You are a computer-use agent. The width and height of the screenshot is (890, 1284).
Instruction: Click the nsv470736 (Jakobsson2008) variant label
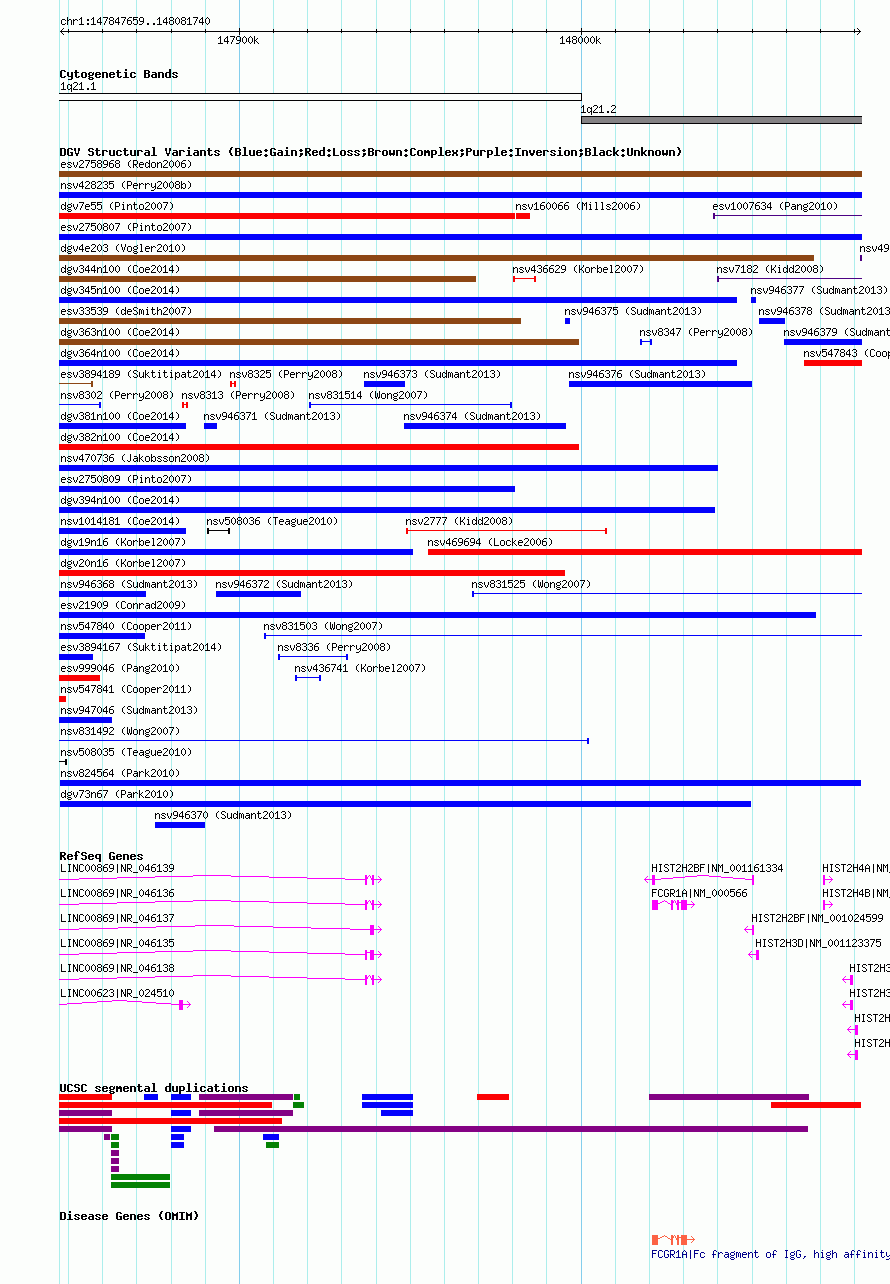(135, 458)
